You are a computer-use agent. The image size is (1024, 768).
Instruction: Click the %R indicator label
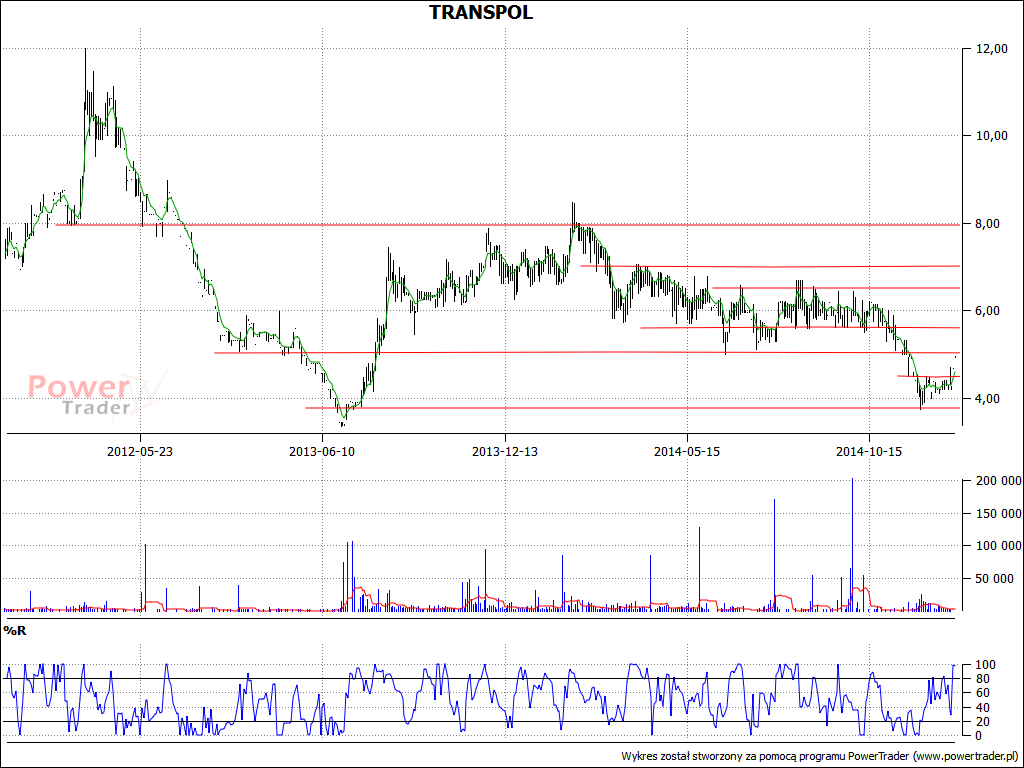pyautogui.click(x=15, y=631)
